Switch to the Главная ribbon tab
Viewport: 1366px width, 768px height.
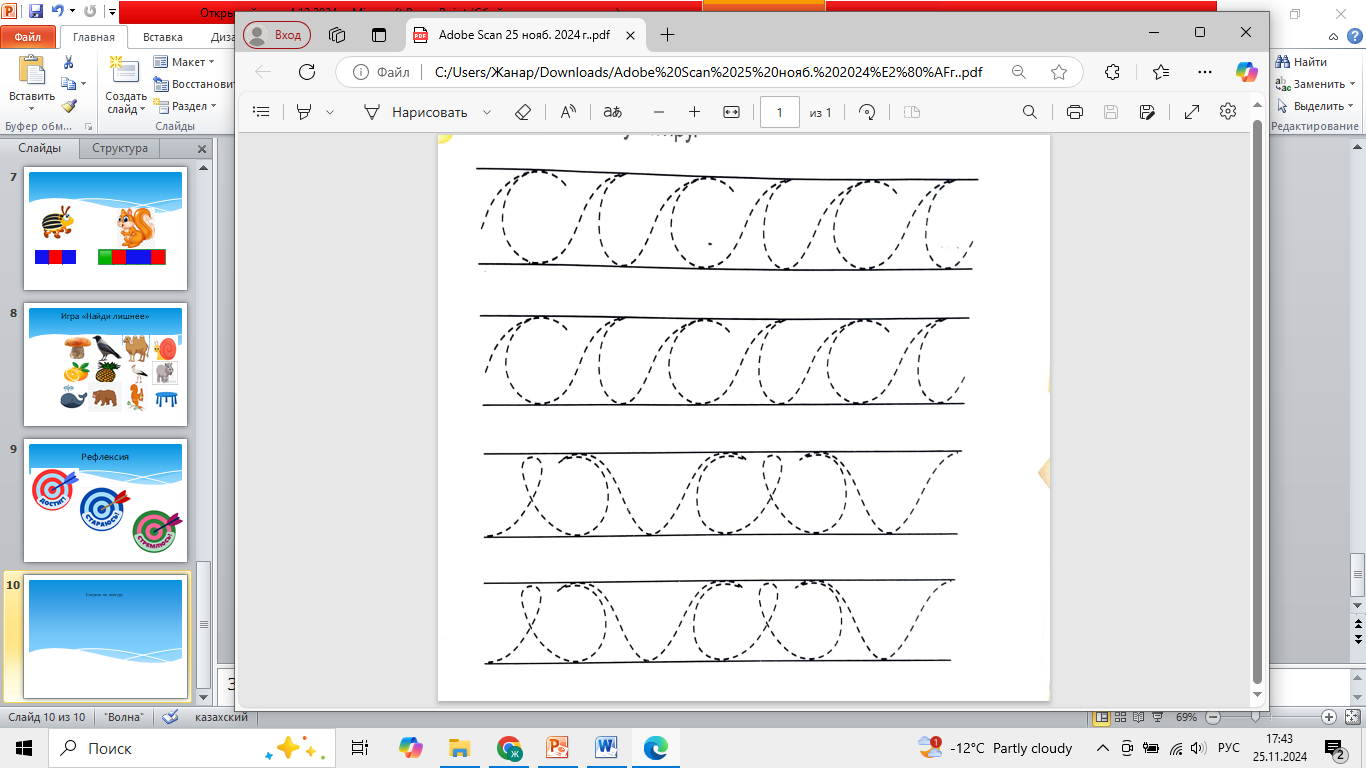[x=94, y=37]
